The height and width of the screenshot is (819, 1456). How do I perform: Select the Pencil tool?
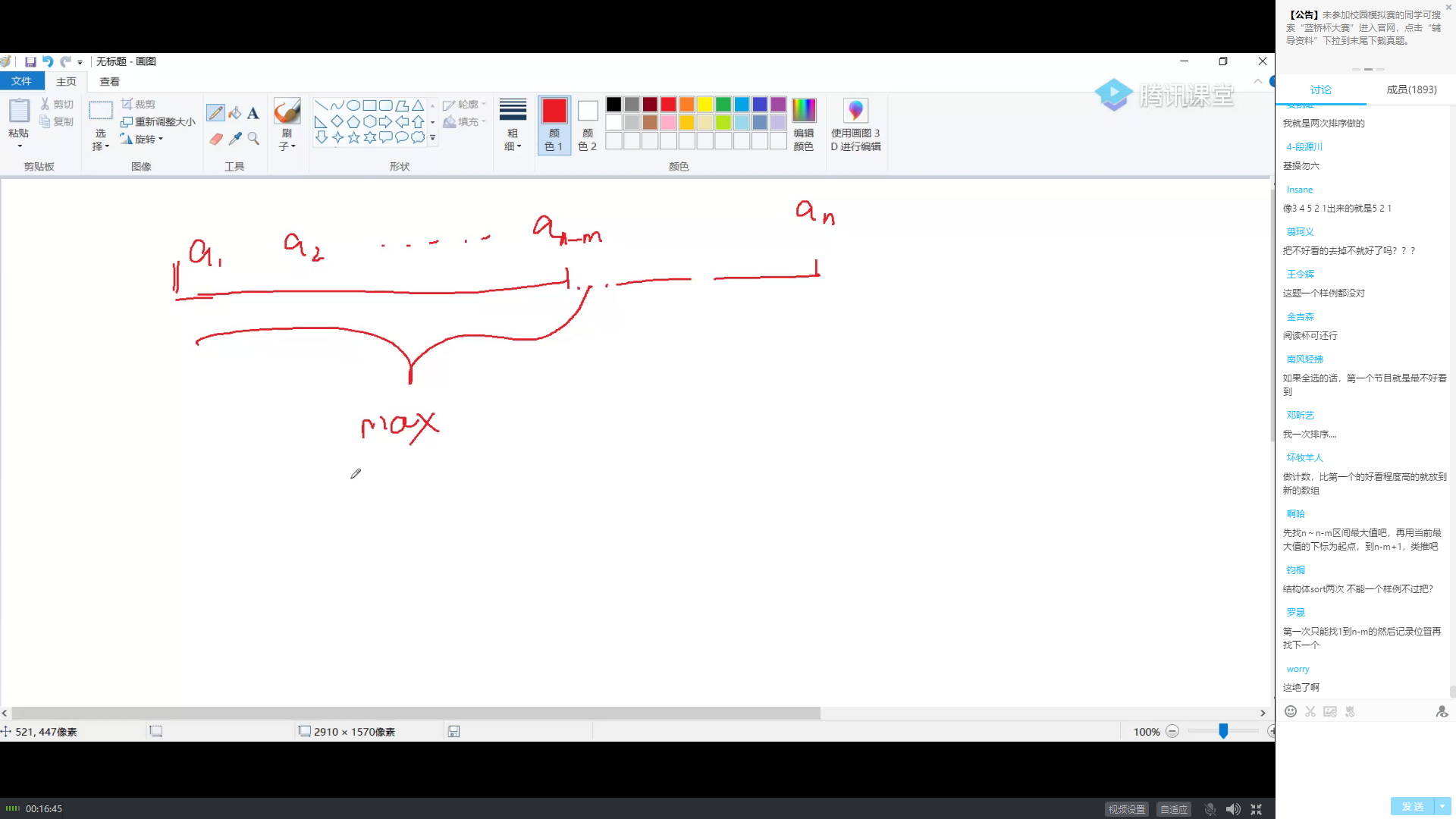(215, 113)
